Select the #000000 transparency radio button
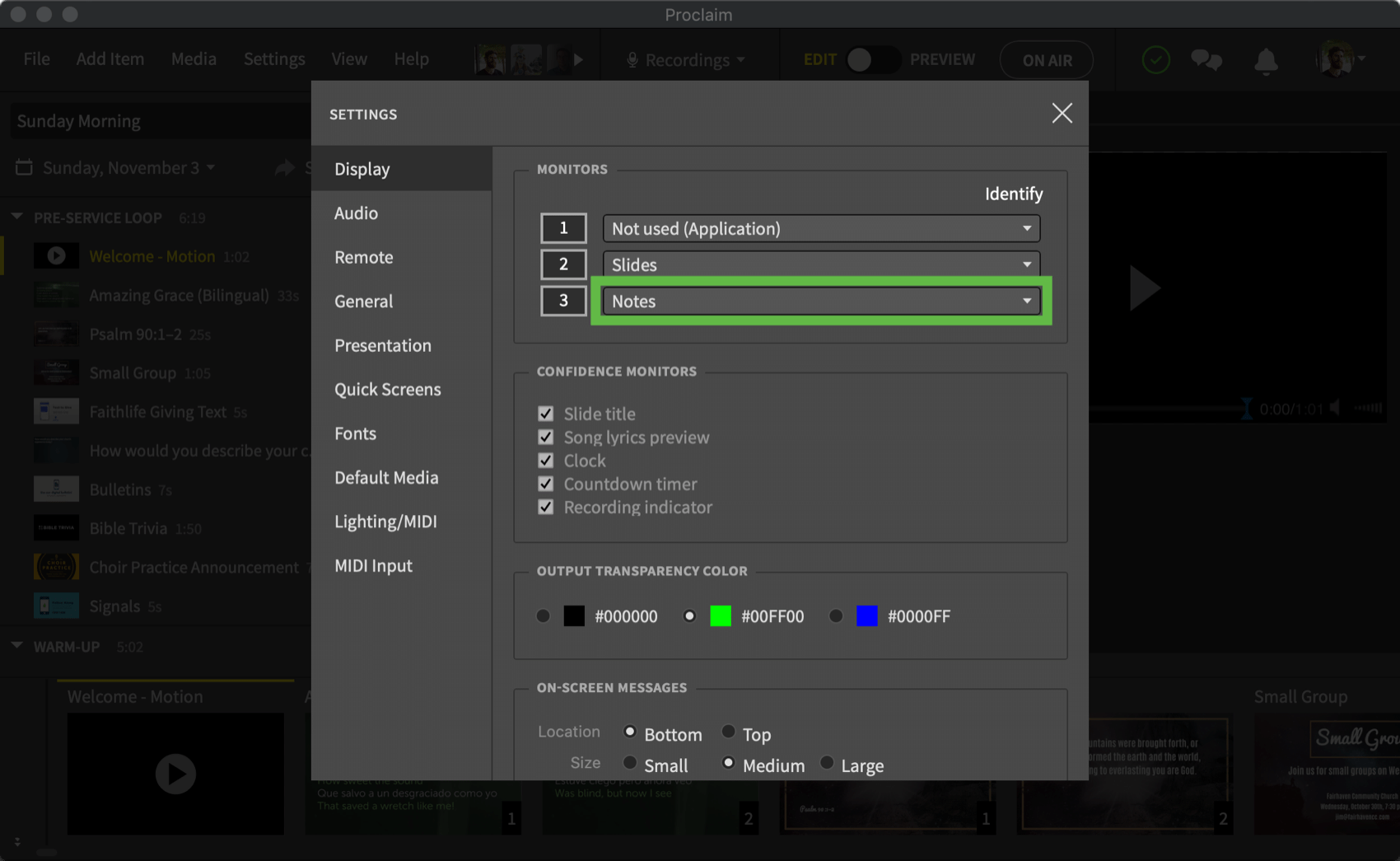 pyautogui.click(x=543, y=615)
